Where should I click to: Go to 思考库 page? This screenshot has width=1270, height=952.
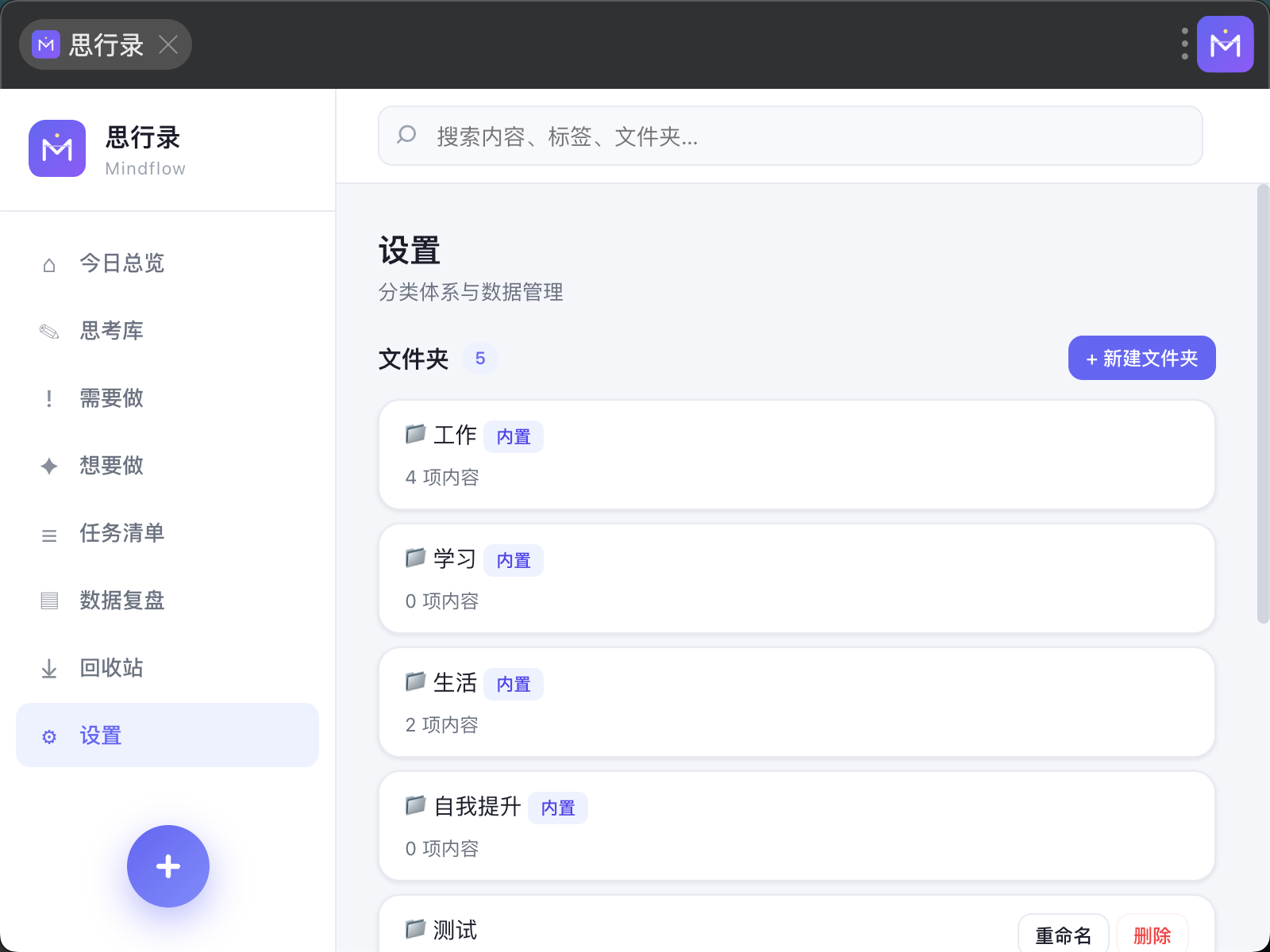point(167,331)
